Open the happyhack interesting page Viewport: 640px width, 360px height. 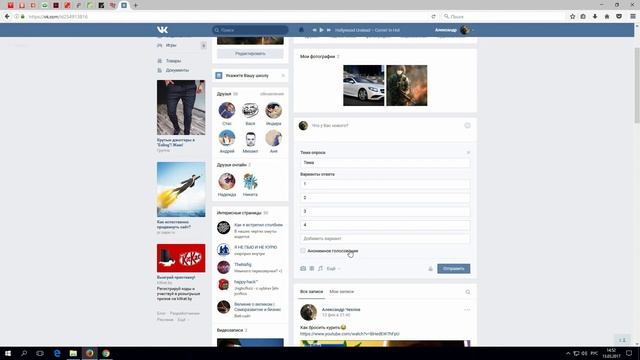click(x=246, y=282)
